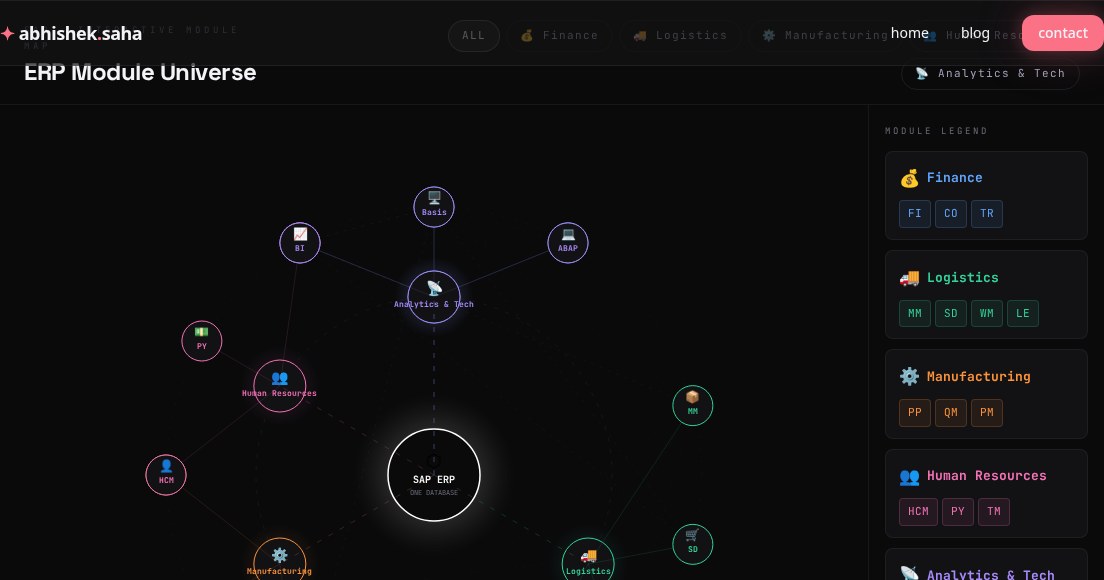Select the HCM tag in Human Resources legend
The image size is (1104, 580).
(x=918, y=512)
